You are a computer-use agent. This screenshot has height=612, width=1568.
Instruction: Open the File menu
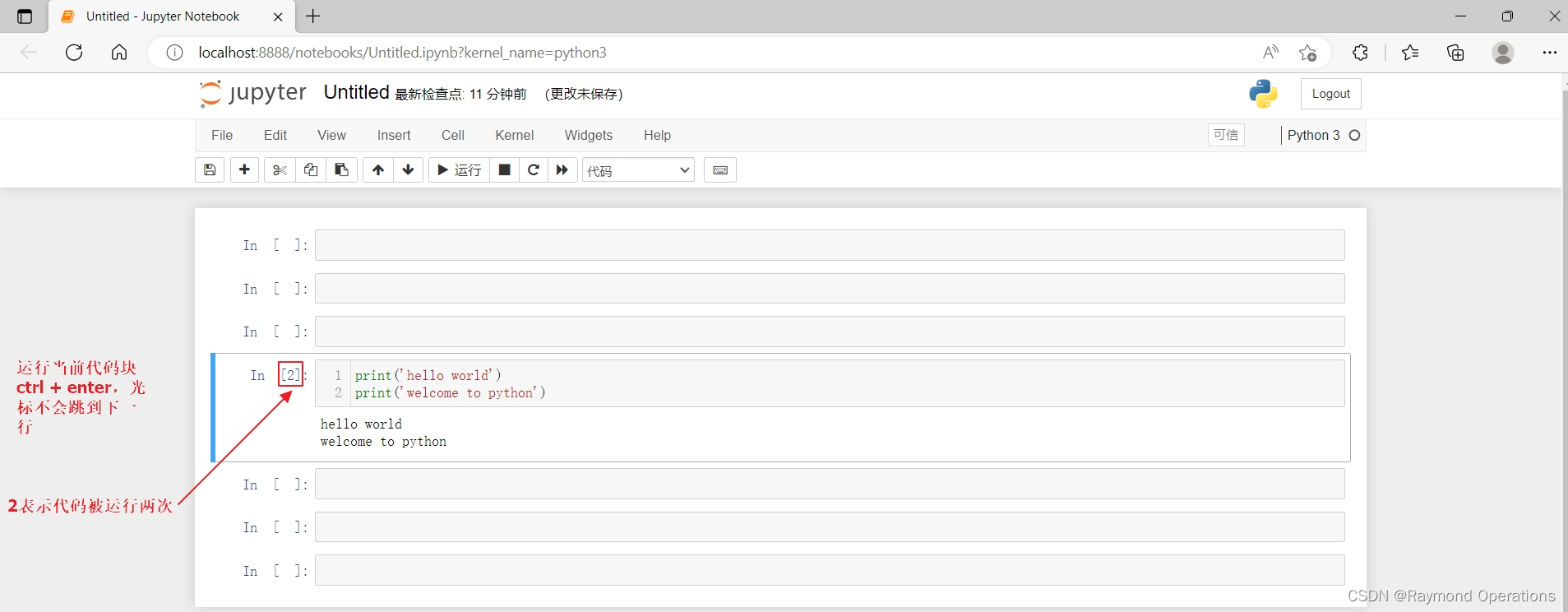tap(222, 135)
